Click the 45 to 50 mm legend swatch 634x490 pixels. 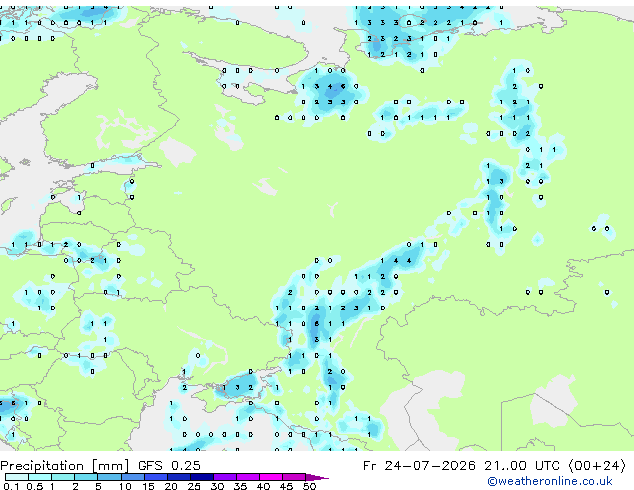pos(294,477)
